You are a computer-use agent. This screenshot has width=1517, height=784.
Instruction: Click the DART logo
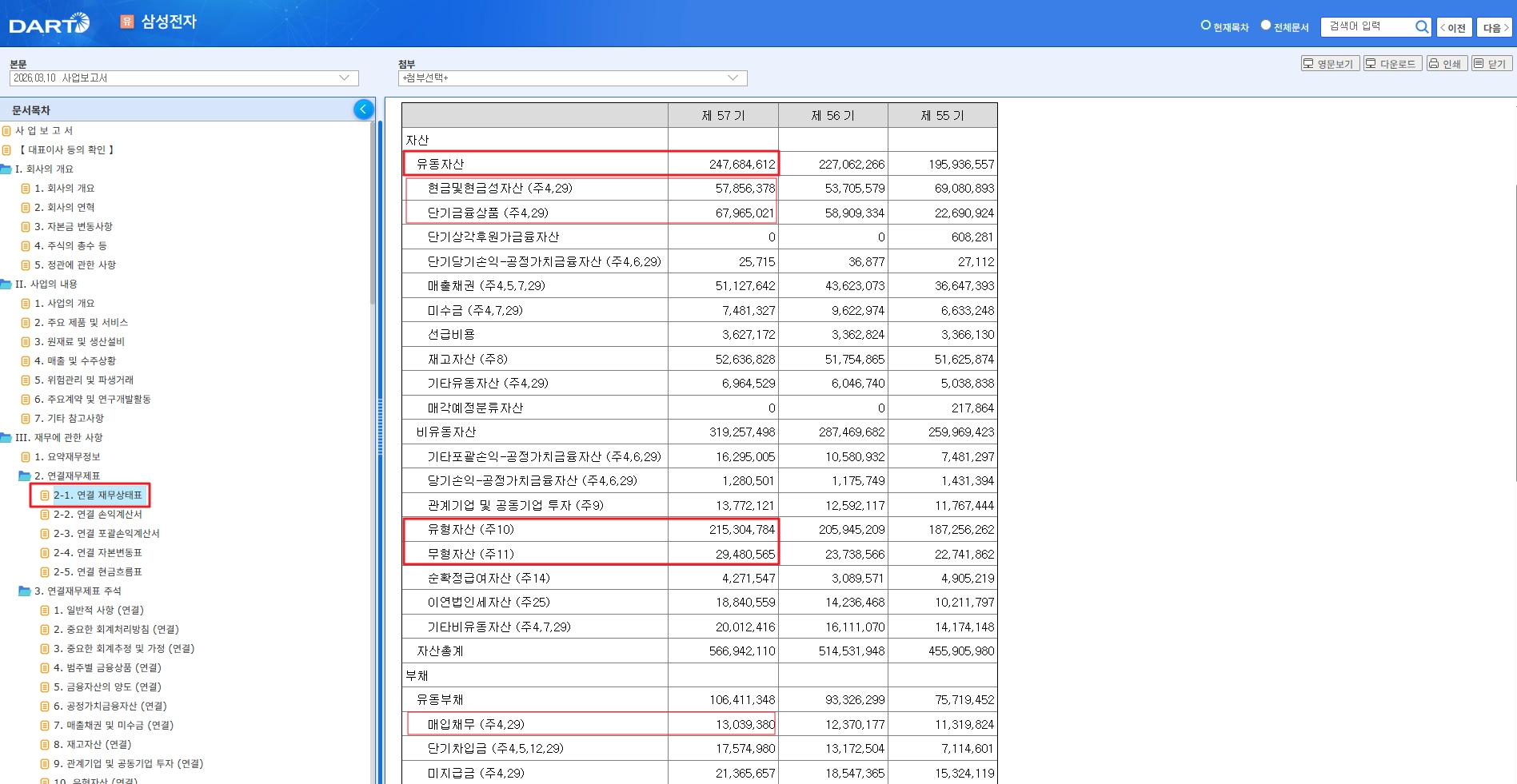pos(49,24)
